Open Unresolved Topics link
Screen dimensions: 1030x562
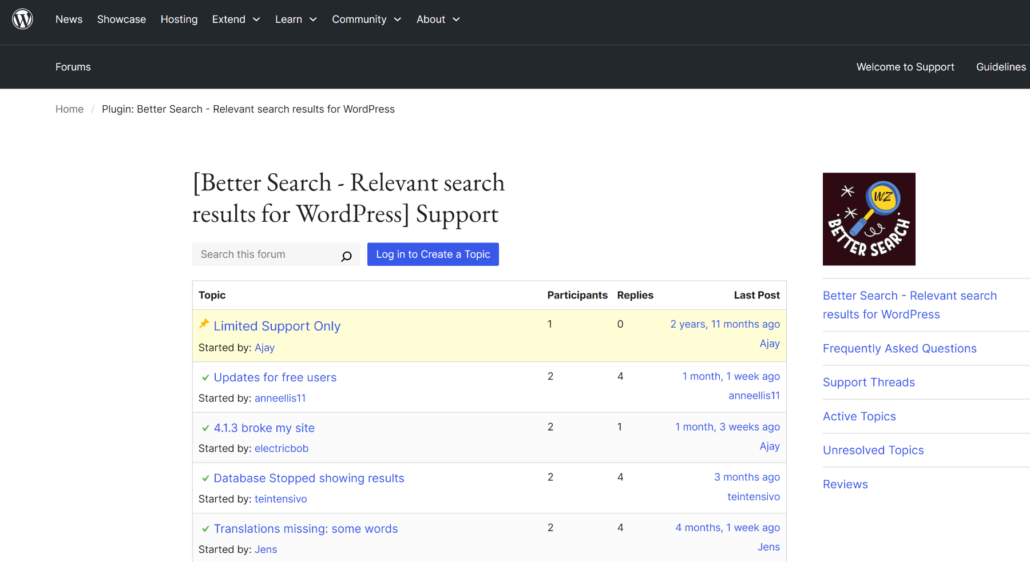[x=873, y=450]
